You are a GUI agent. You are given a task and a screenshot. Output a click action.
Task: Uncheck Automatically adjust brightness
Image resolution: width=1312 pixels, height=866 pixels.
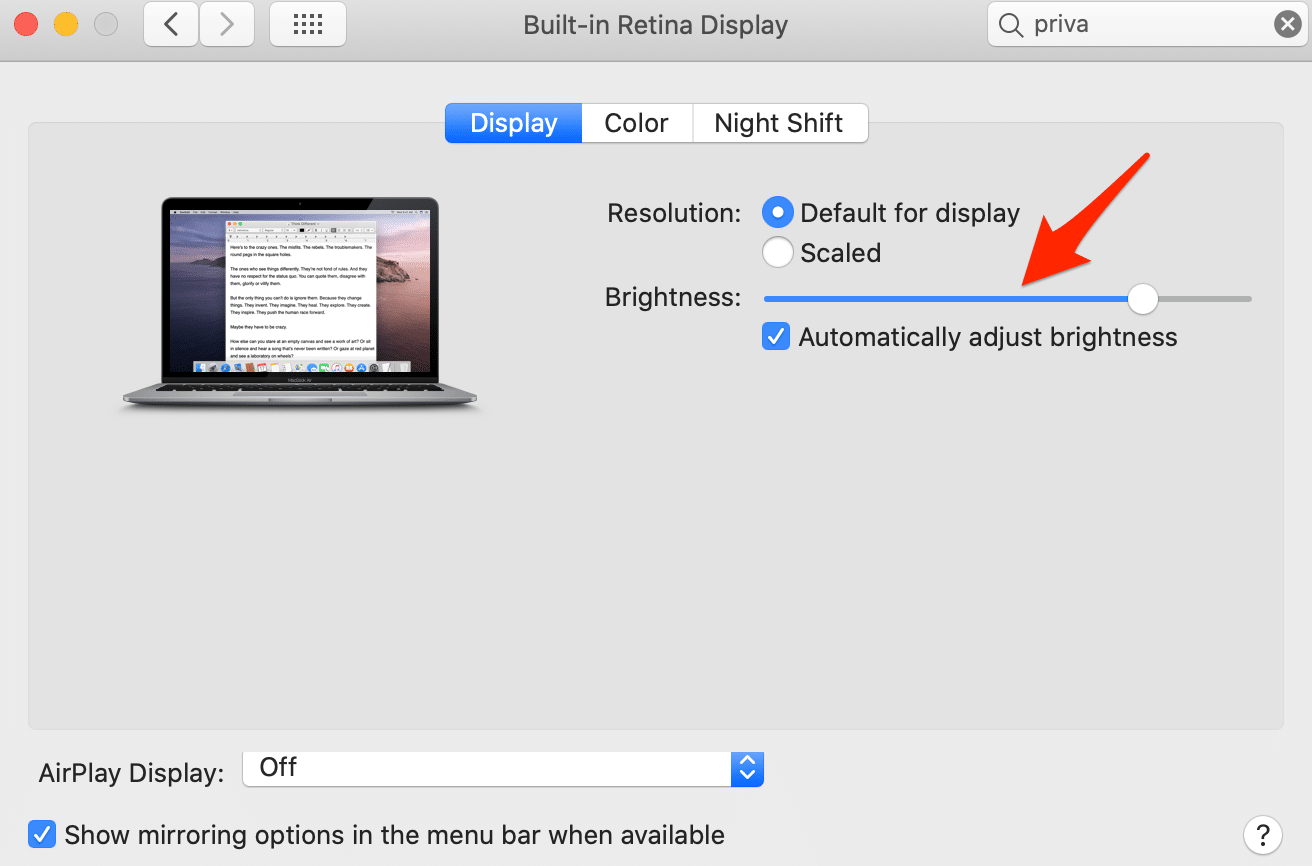(x=776, y=337)
